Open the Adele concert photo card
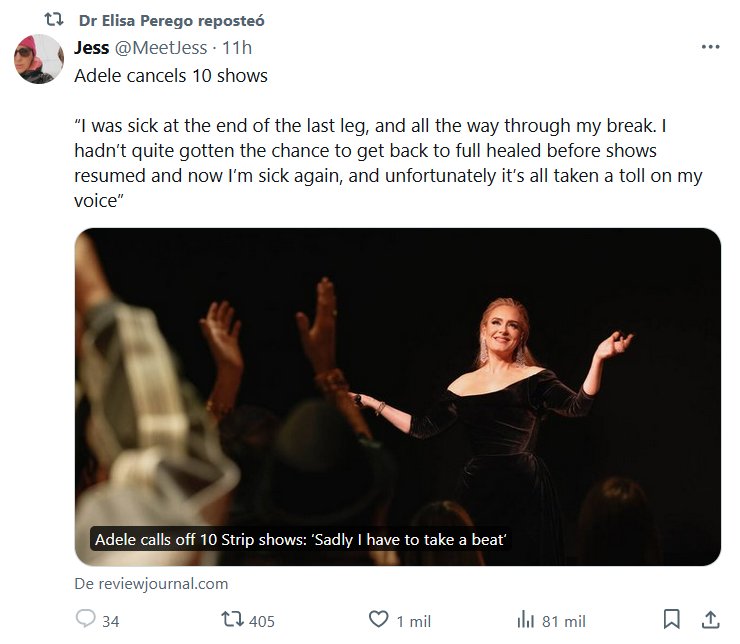Screen dimensions: 740x644 tap(397, 380)
